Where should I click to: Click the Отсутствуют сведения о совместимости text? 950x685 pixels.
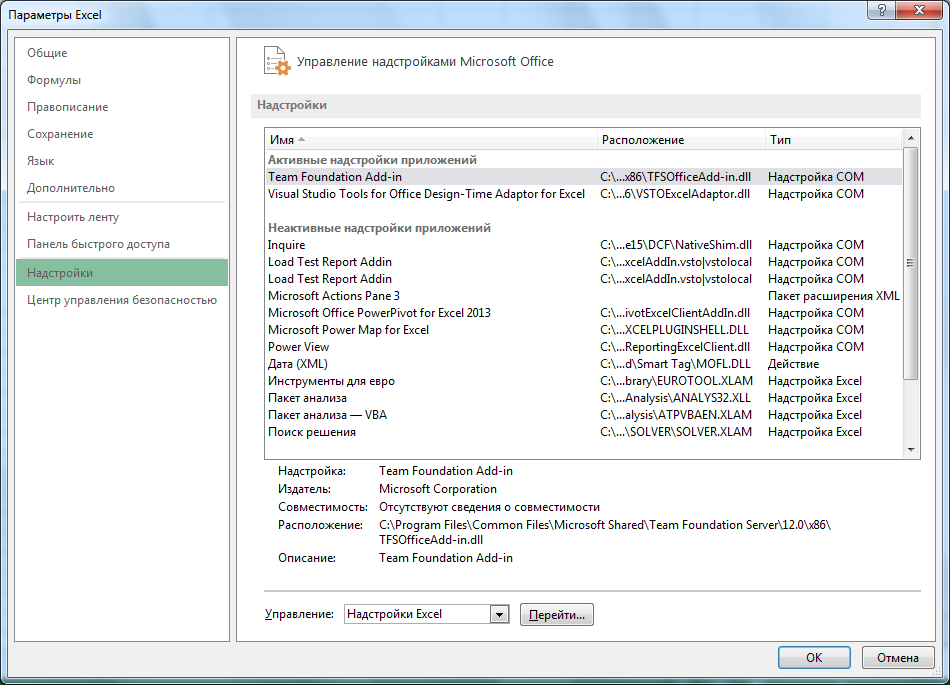(490, 507)
